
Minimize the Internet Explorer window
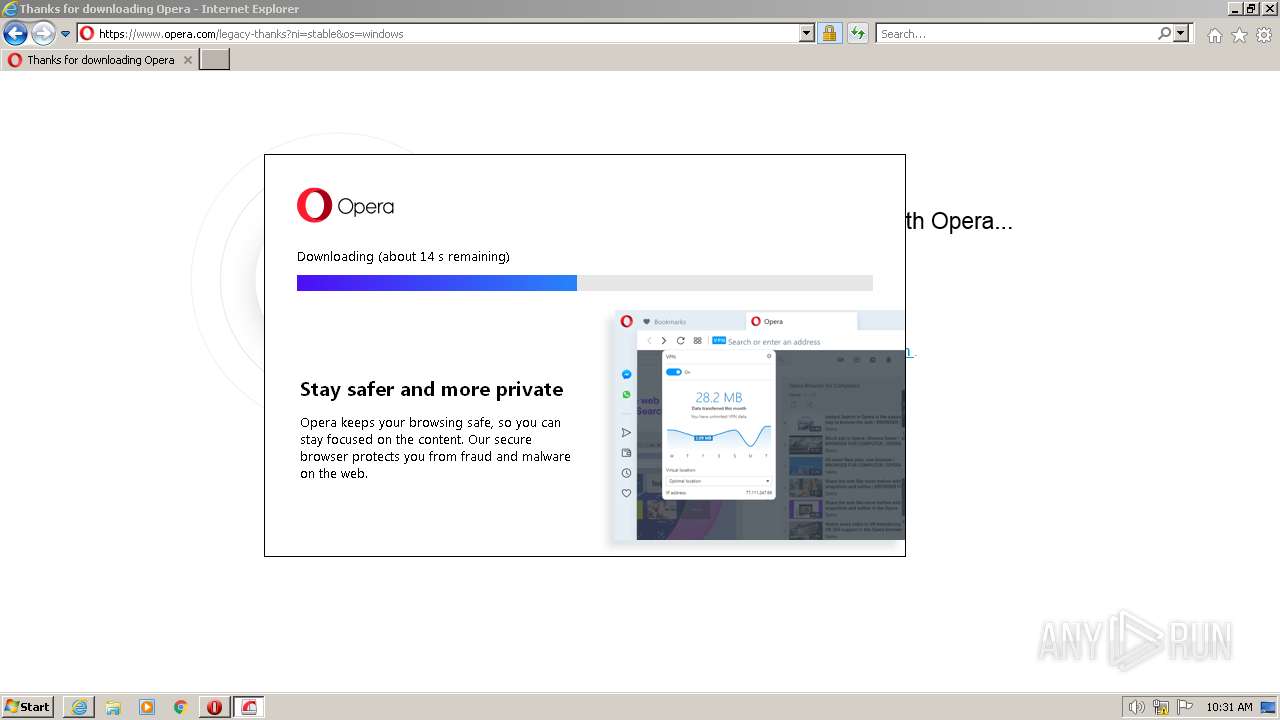tap(1235, 9)
